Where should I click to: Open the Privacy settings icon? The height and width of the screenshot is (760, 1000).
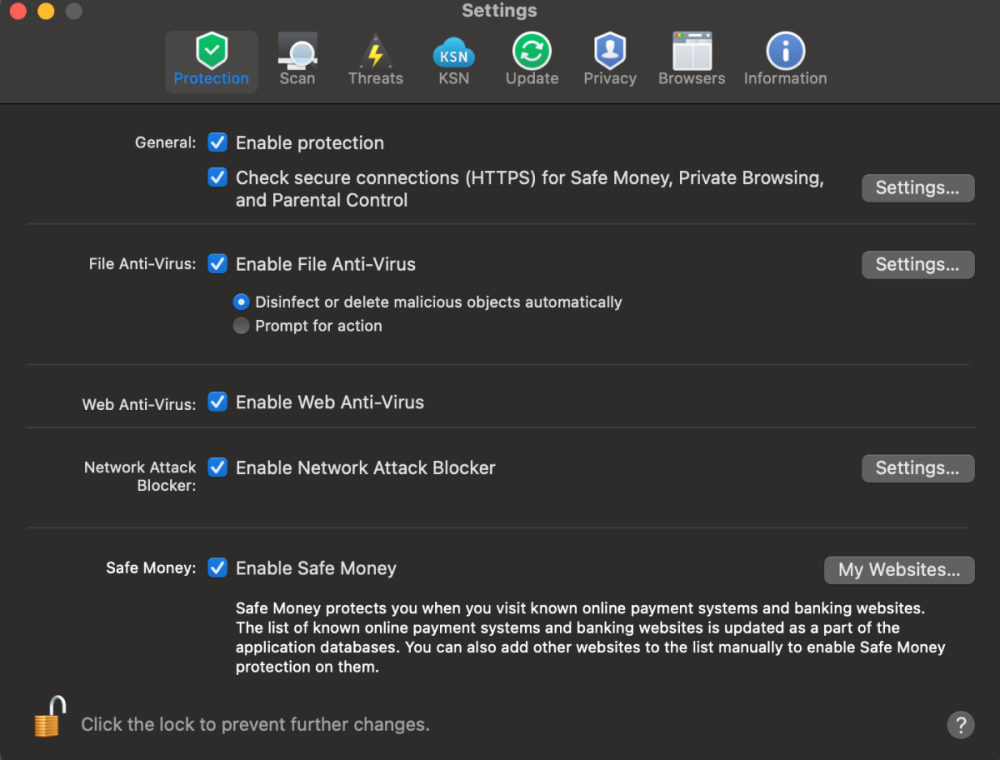(x=609, y=58)
